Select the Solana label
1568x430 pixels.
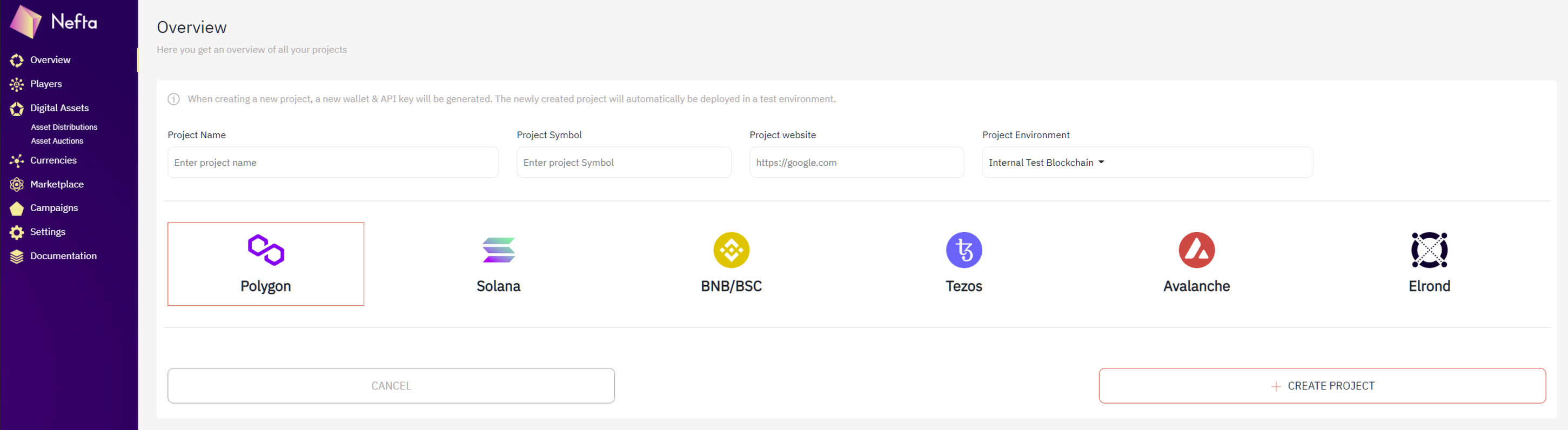point(499,286)
